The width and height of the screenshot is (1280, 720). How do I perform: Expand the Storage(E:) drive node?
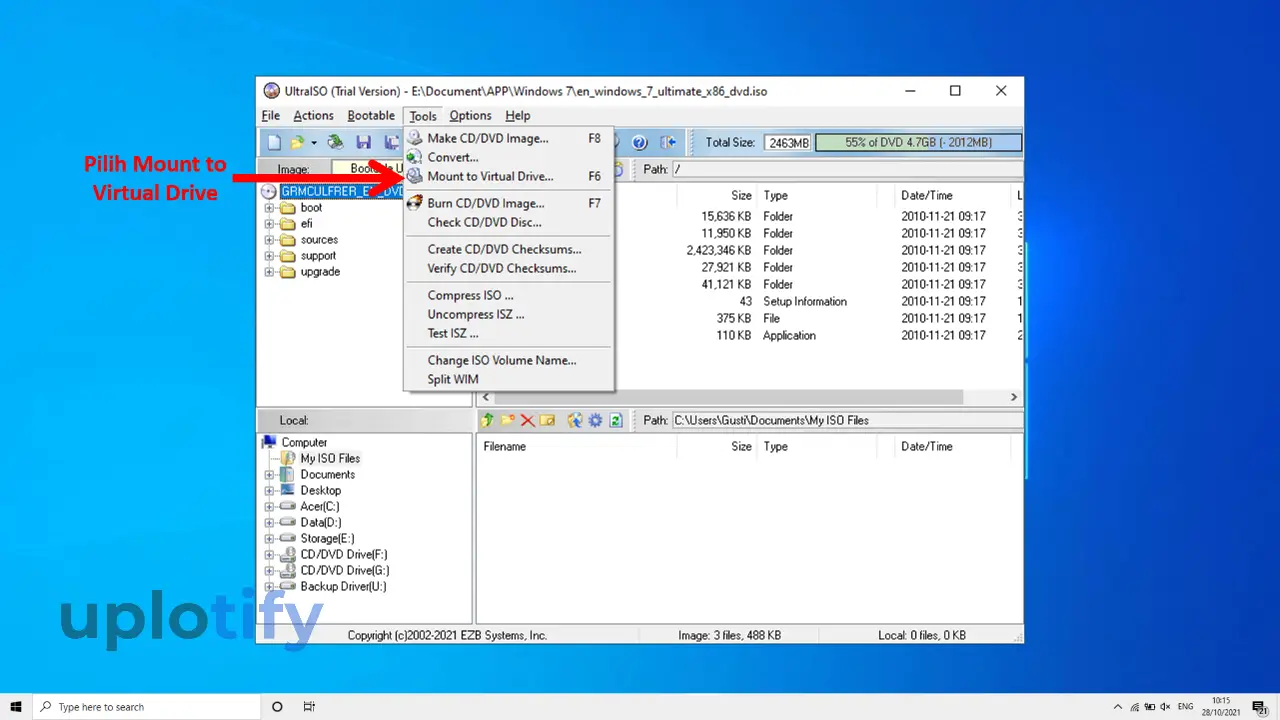(269, 538)
